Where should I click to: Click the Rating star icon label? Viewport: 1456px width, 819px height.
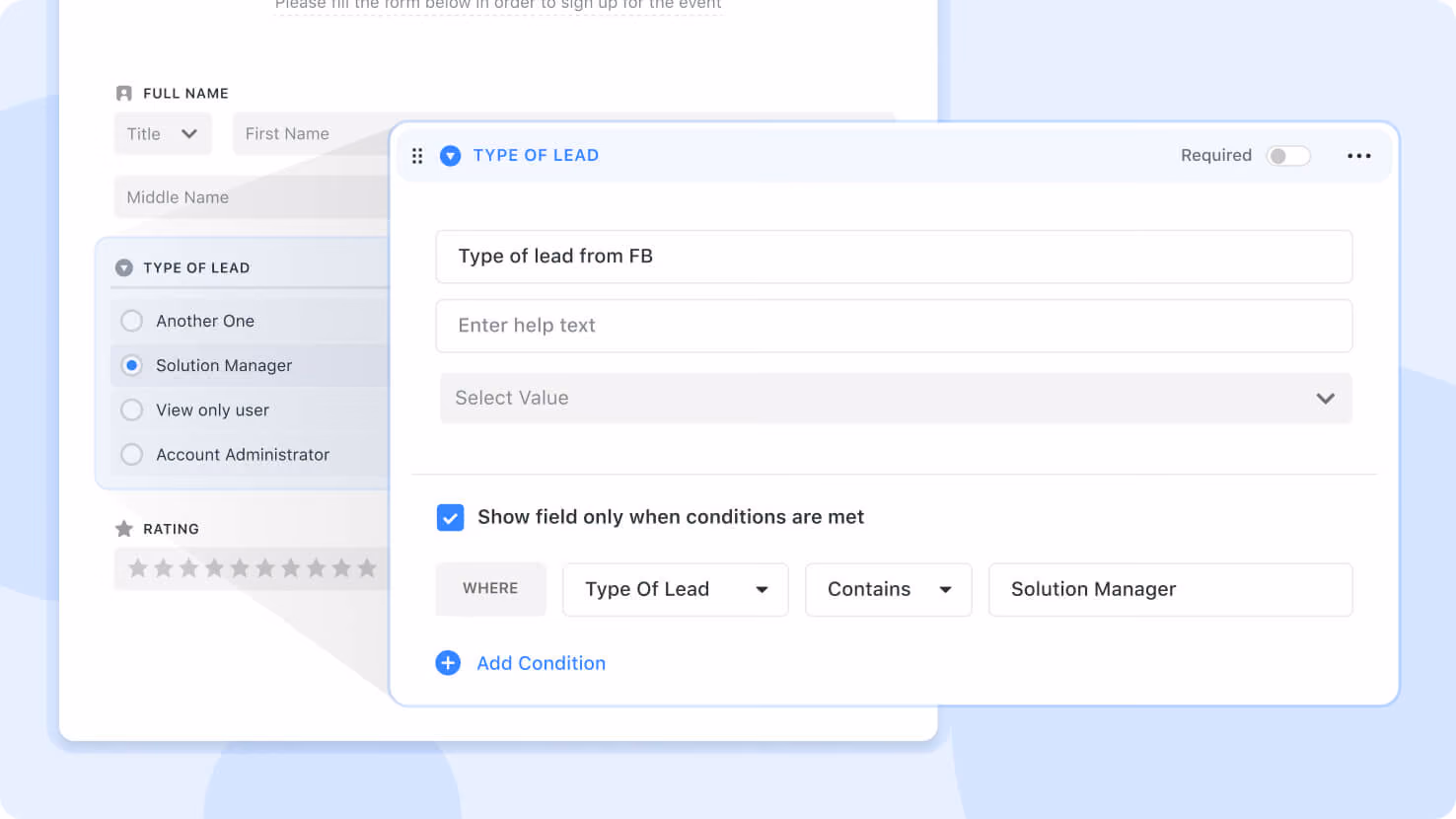pyautogui.click(x=124, y=529)
